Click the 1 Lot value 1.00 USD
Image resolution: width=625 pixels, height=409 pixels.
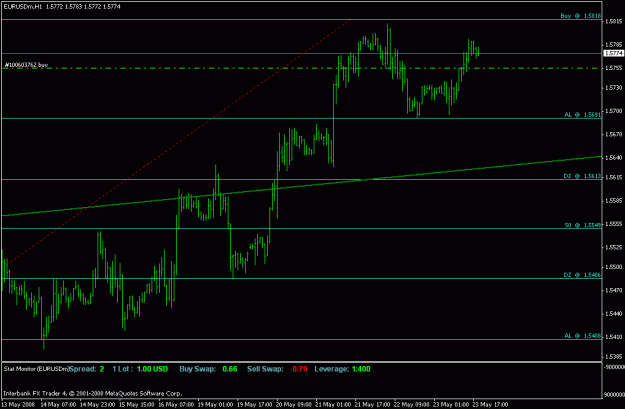[152, 369]
